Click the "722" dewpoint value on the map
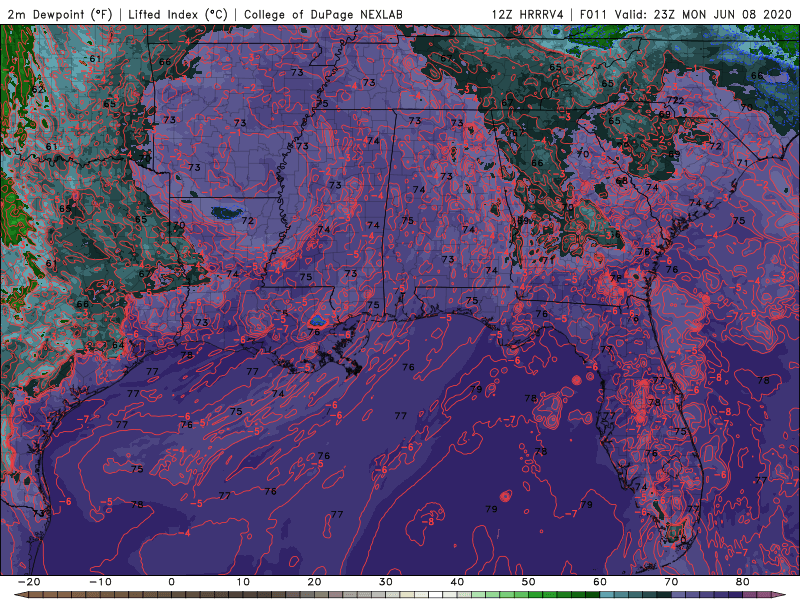 tap(676, 100)
